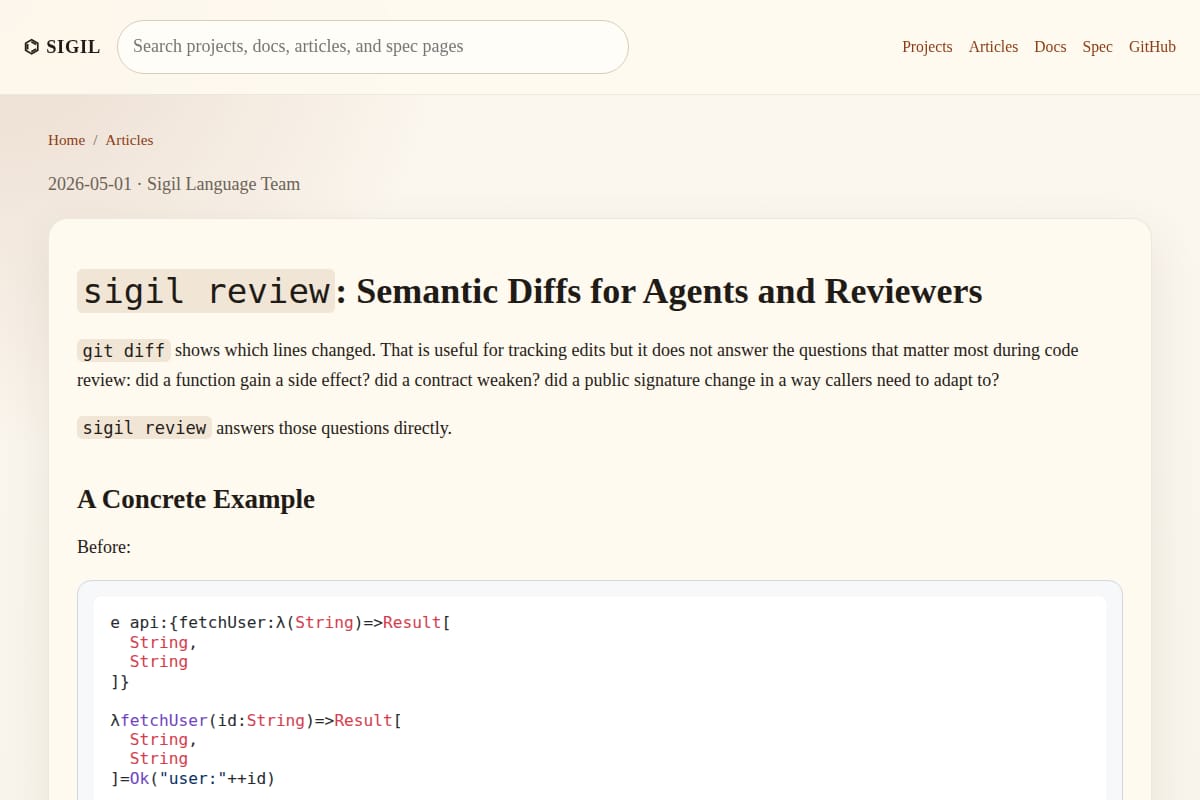Click the 'λfetchUser(id:String)' code line

[x=255, y=720]
